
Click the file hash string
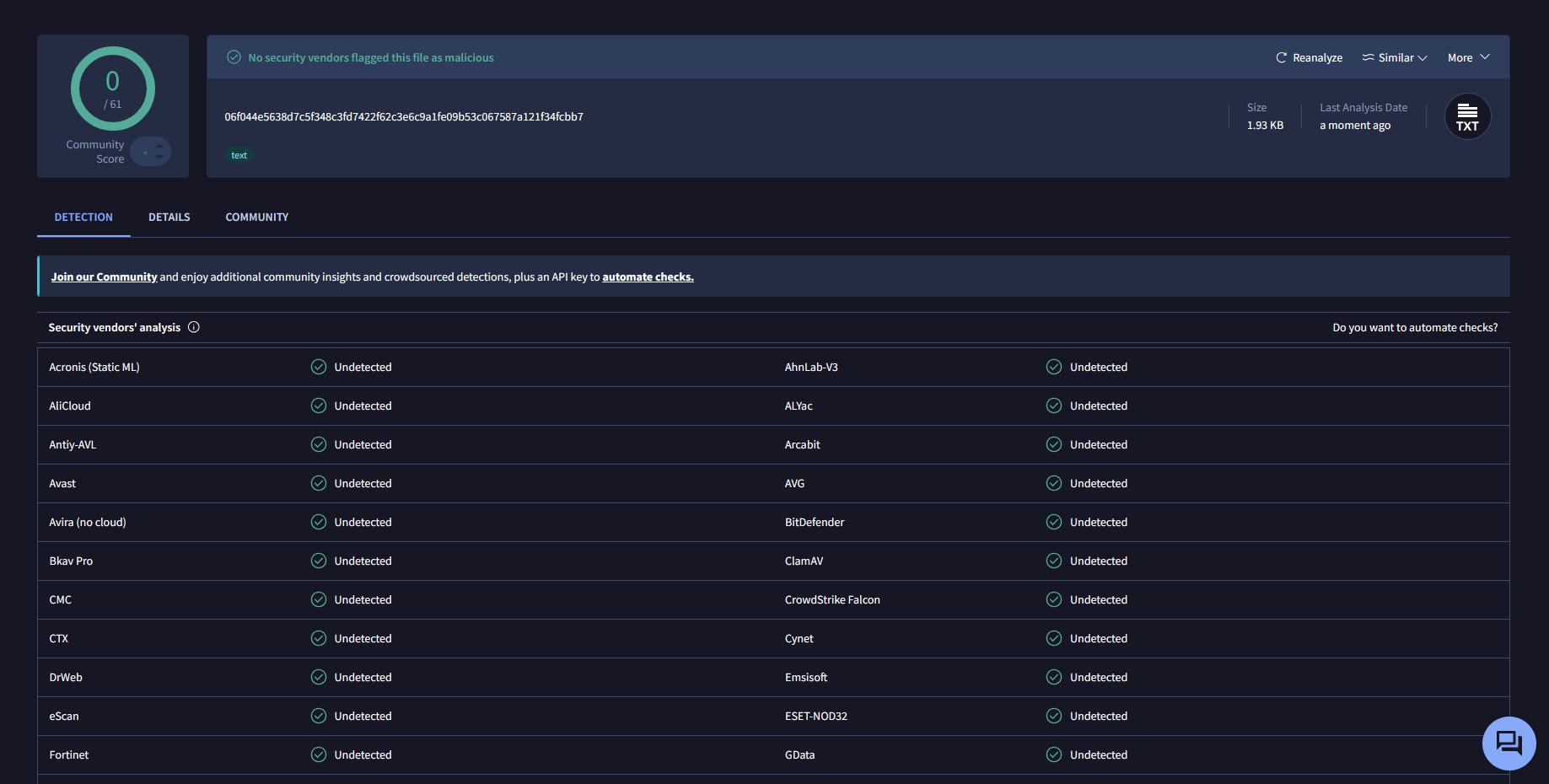tap(404, 116)
